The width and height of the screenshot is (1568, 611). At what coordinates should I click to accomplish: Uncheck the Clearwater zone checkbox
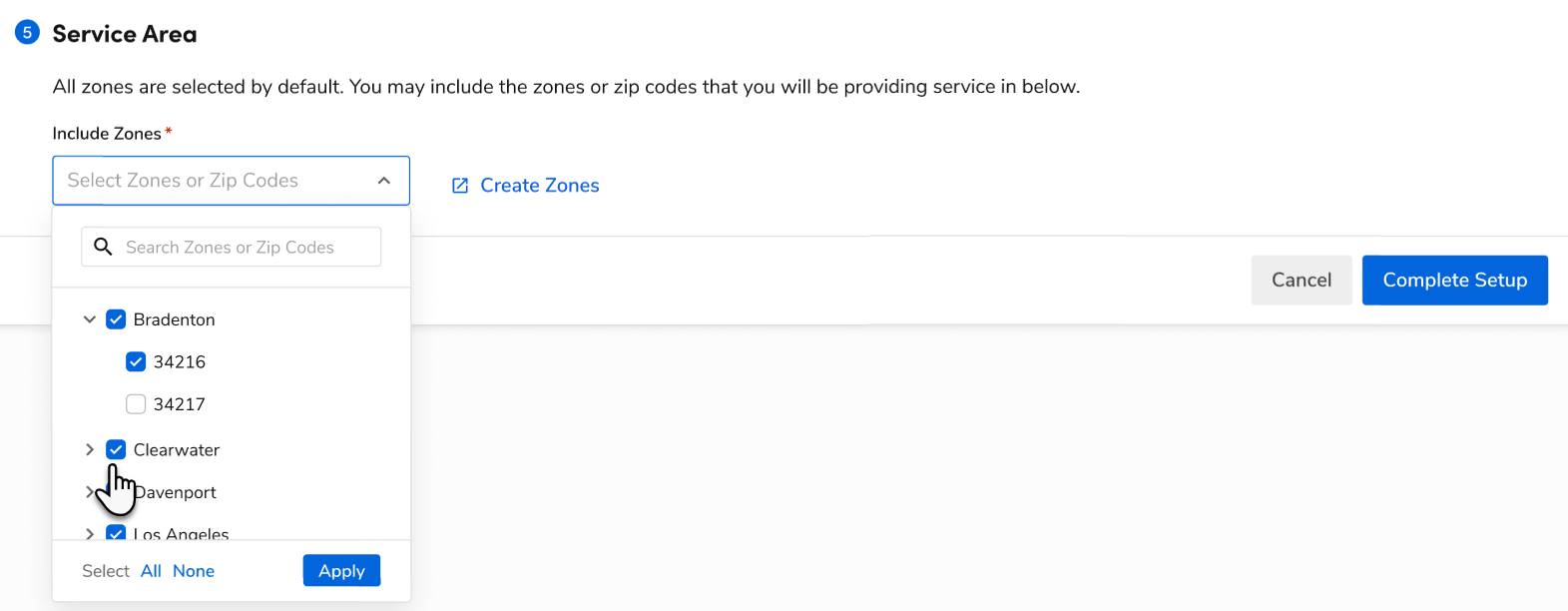116,449
